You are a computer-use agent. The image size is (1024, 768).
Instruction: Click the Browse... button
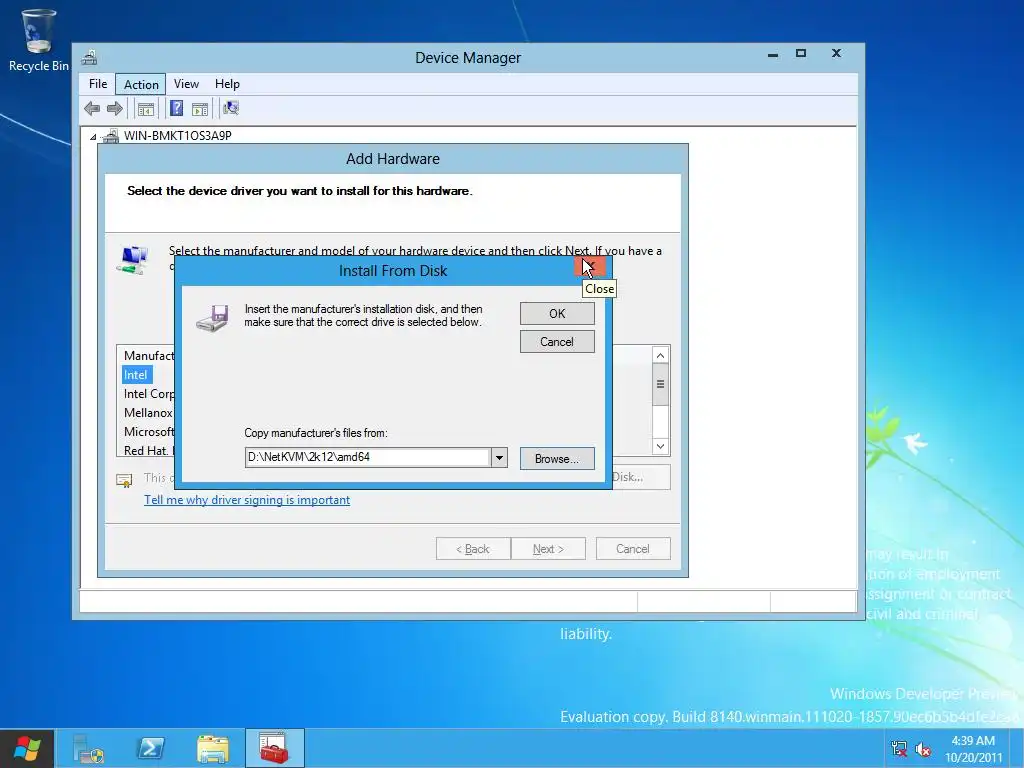[x=557, y=458]
